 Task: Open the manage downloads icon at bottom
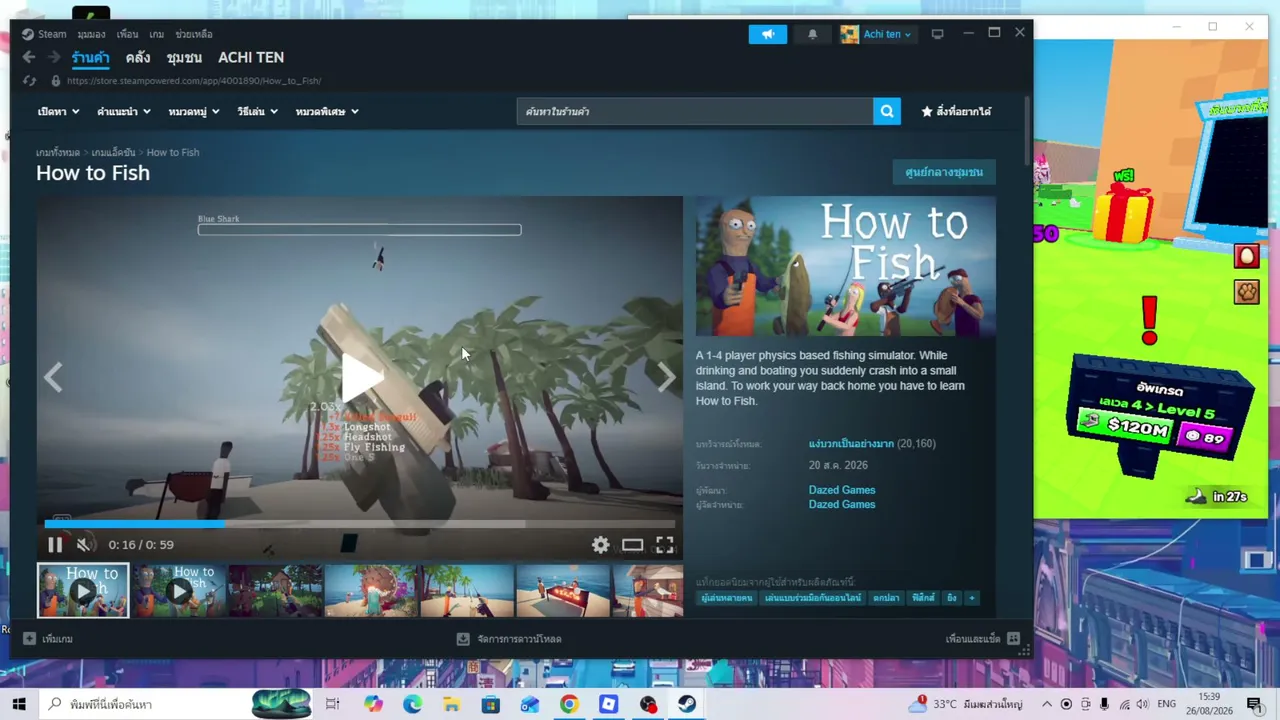(463, 639)
